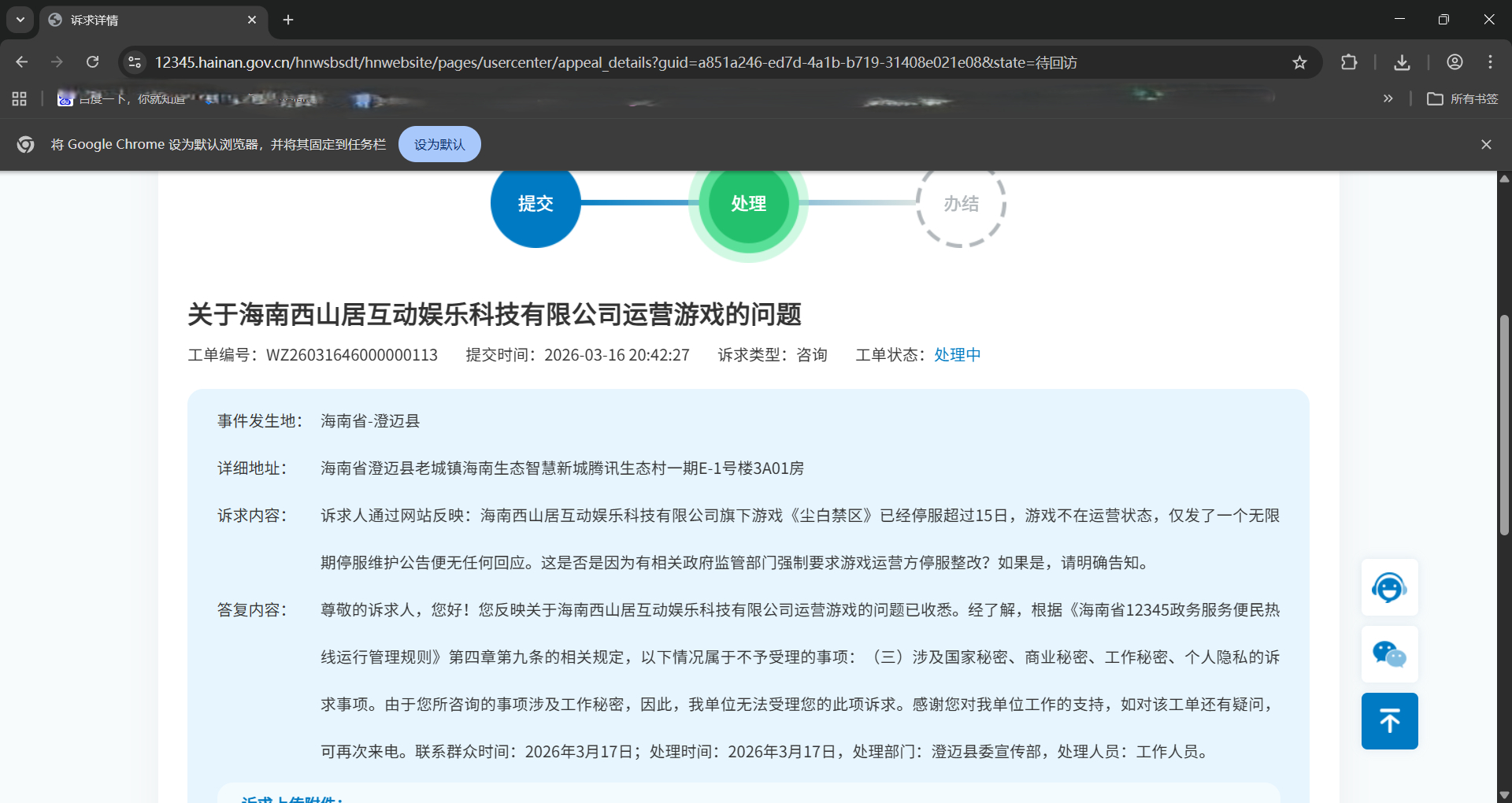Select the 诉求详情 tab
The width and height of the screenshot is (1512, 803).
(x=154, y=20)
